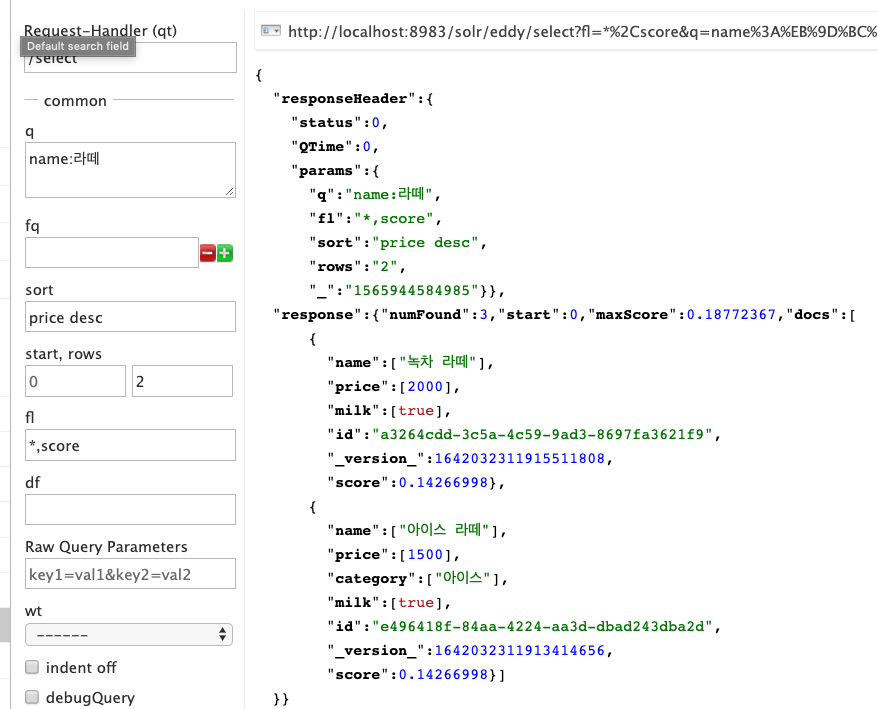Viewport: 878px width, 709px height.
Task: Enable the debugQuery checkbox
Action: 32,697
